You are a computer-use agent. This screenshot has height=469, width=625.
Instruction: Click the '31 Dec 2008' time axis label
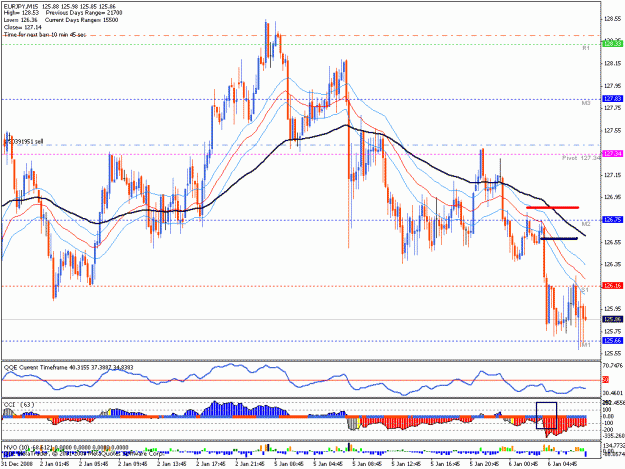pos(15,464)
